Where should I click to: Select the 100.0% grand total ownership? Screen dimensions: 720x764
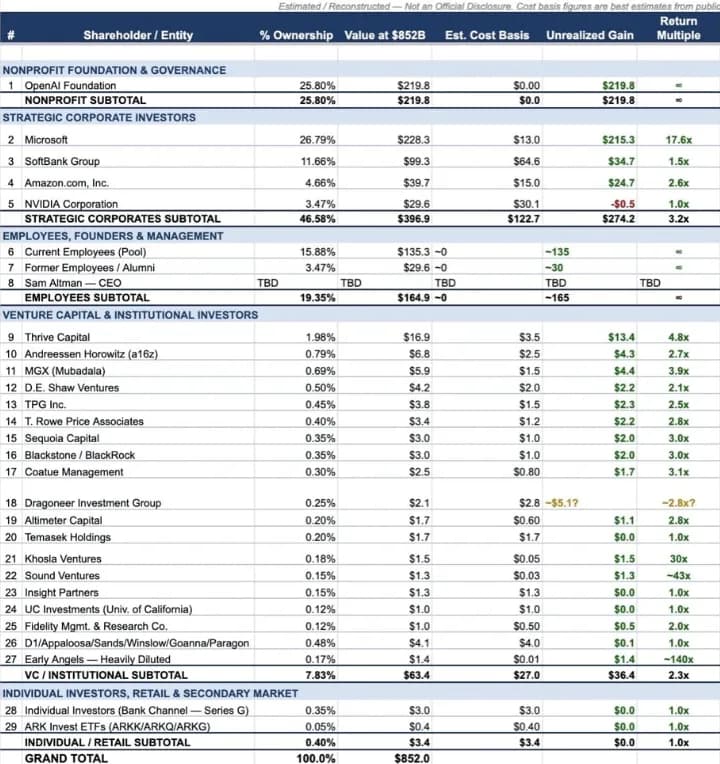(x=316, y=759)
